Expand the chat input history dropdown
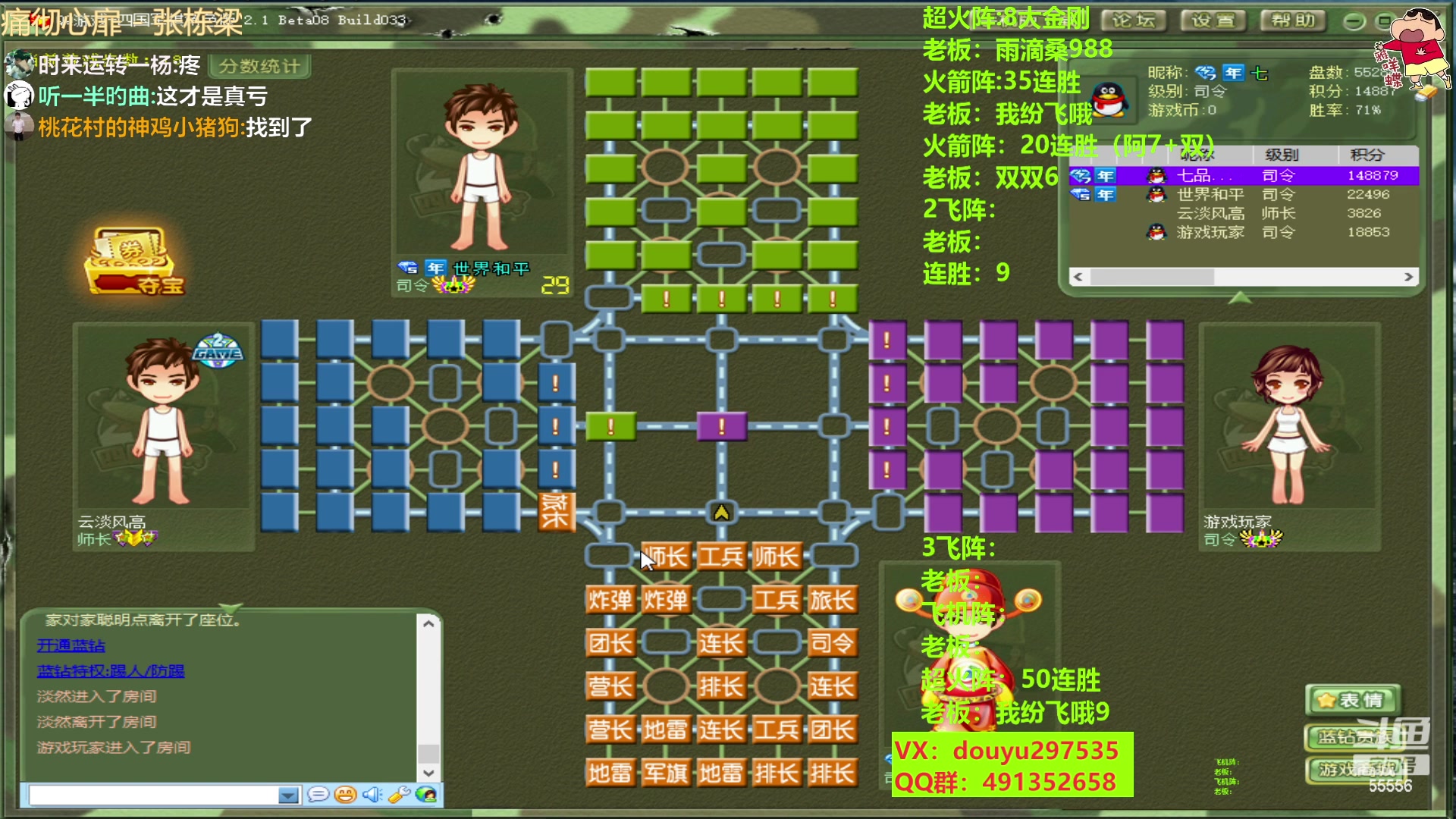This screenshot has width=1456, height=819. (x=288, y=795)
